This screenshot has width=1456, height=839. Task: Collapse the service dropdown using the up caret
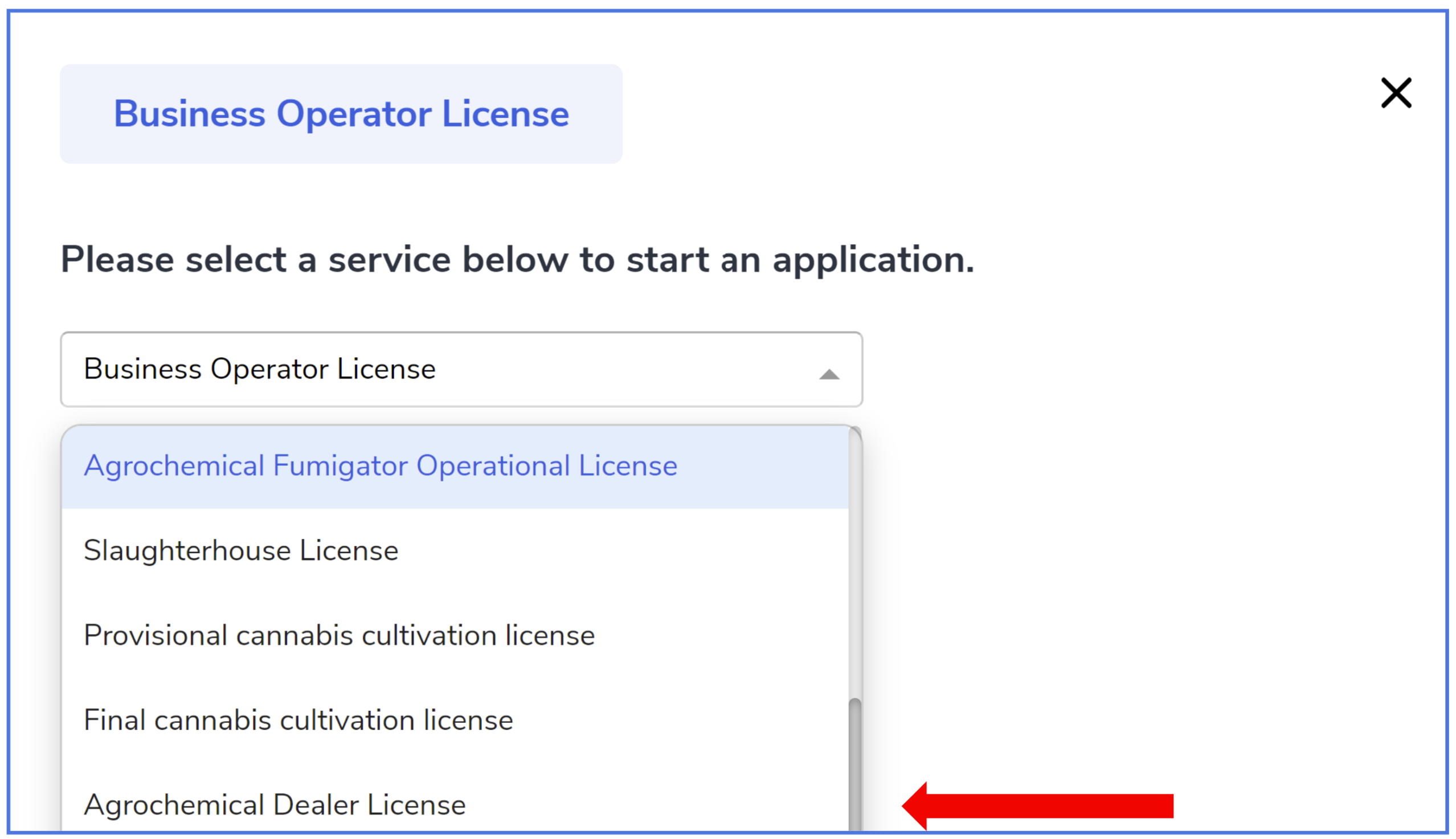click(829, 375)
